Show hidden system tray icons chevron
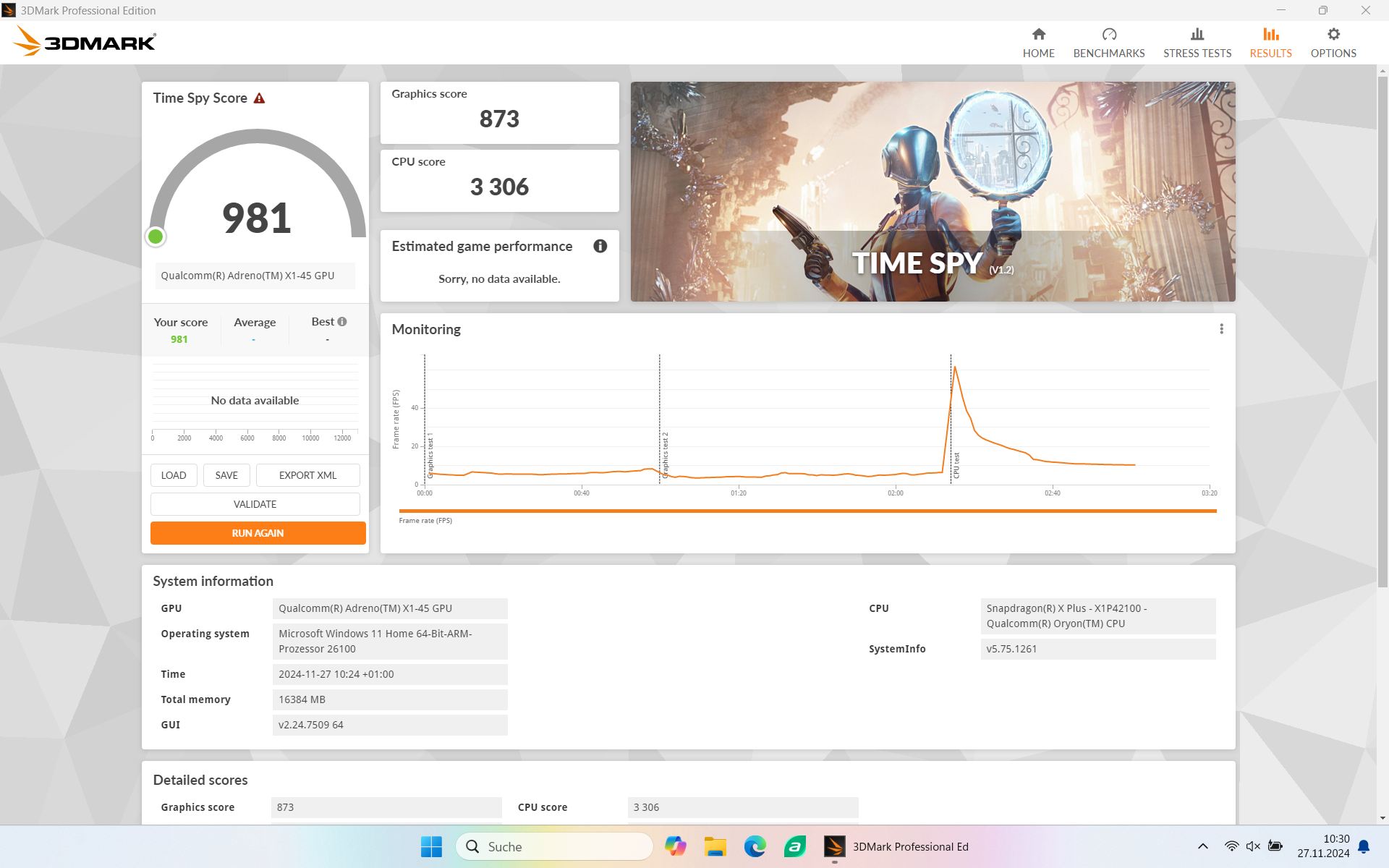This screenshot has width=1389, height=868. [x=1202, y=846]
